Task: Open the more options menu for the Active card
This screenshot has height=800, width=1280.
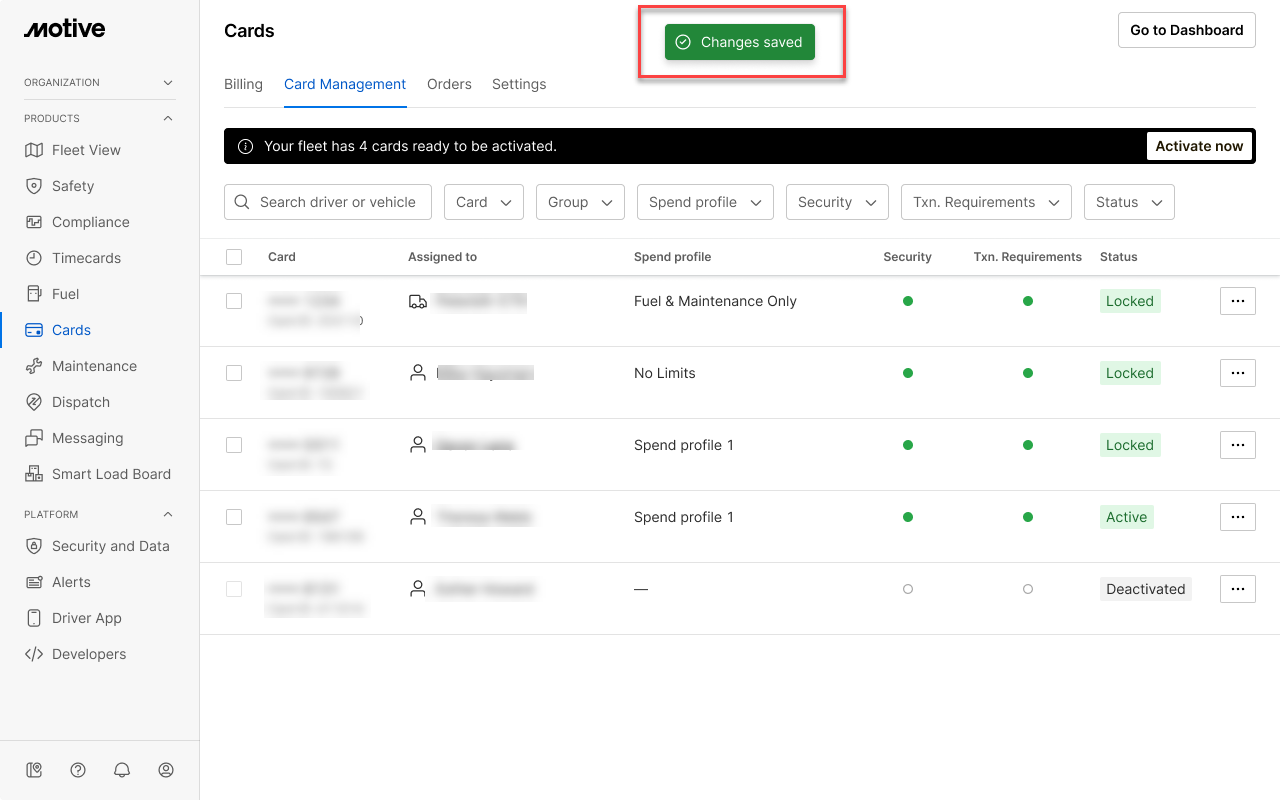Action: coord(1237,517)
